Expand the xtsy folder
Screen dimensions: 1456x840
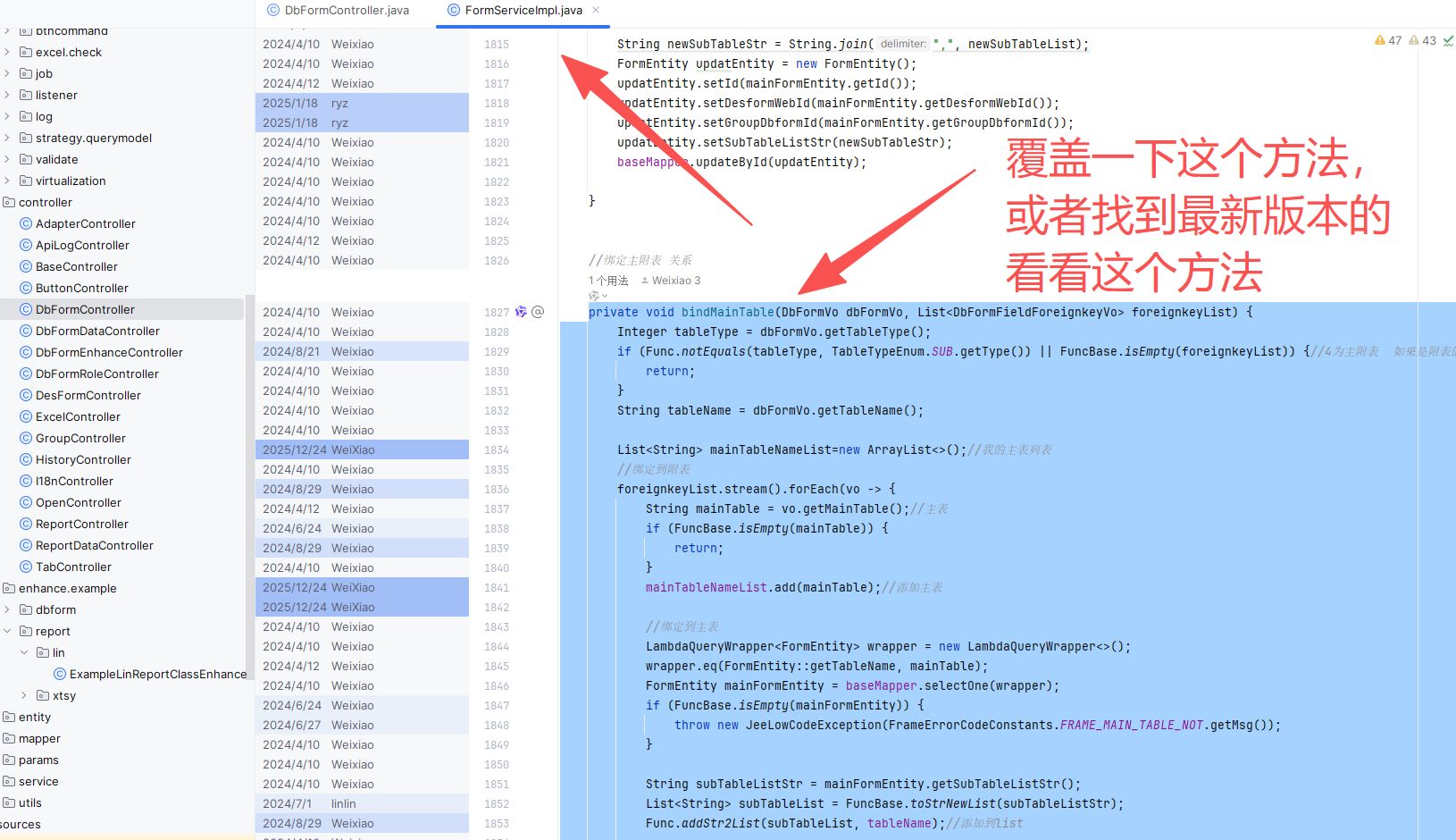pos(24,695)
